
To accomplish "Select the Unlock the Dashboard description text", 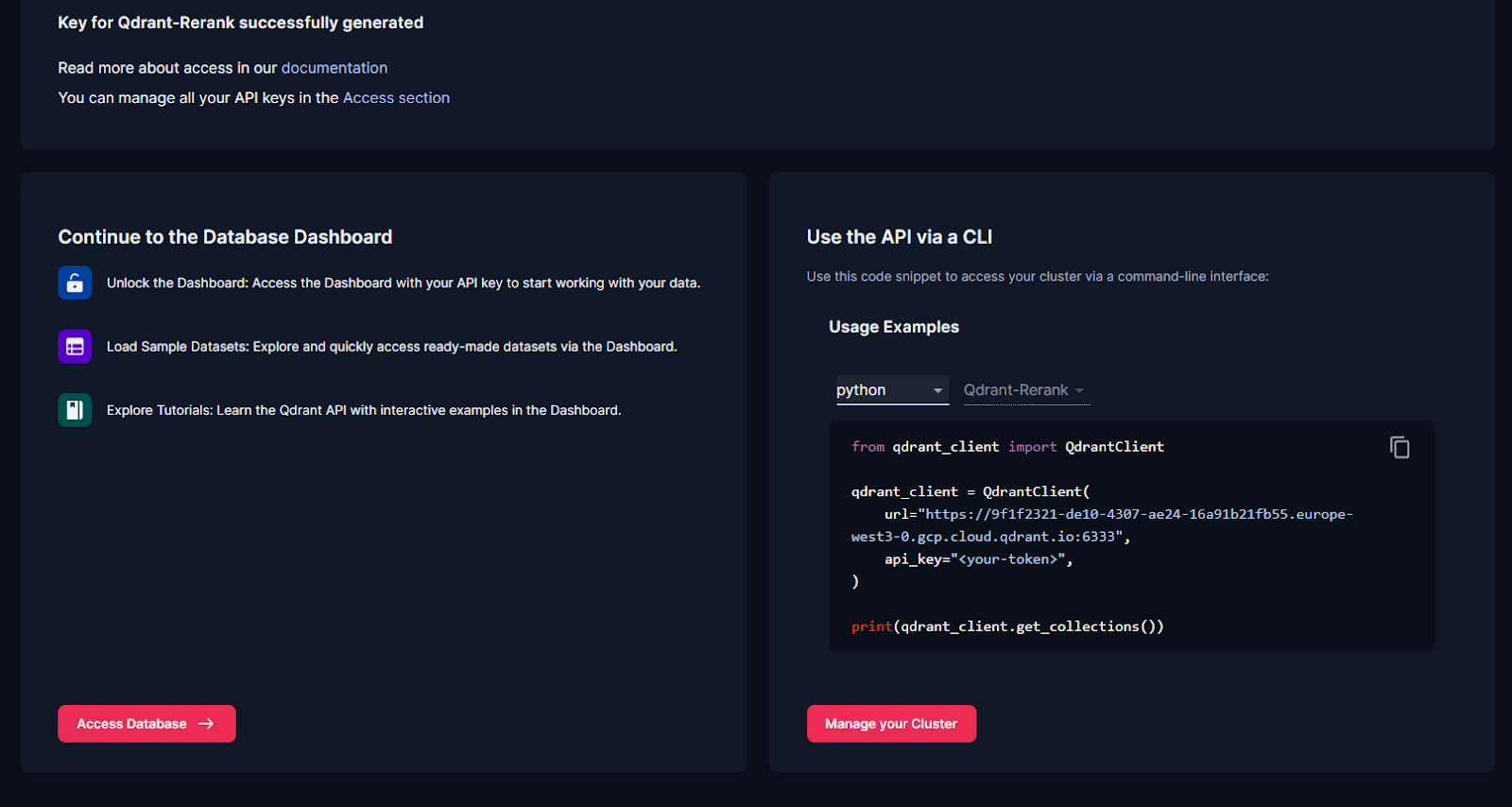I will (x=404, y=283).
